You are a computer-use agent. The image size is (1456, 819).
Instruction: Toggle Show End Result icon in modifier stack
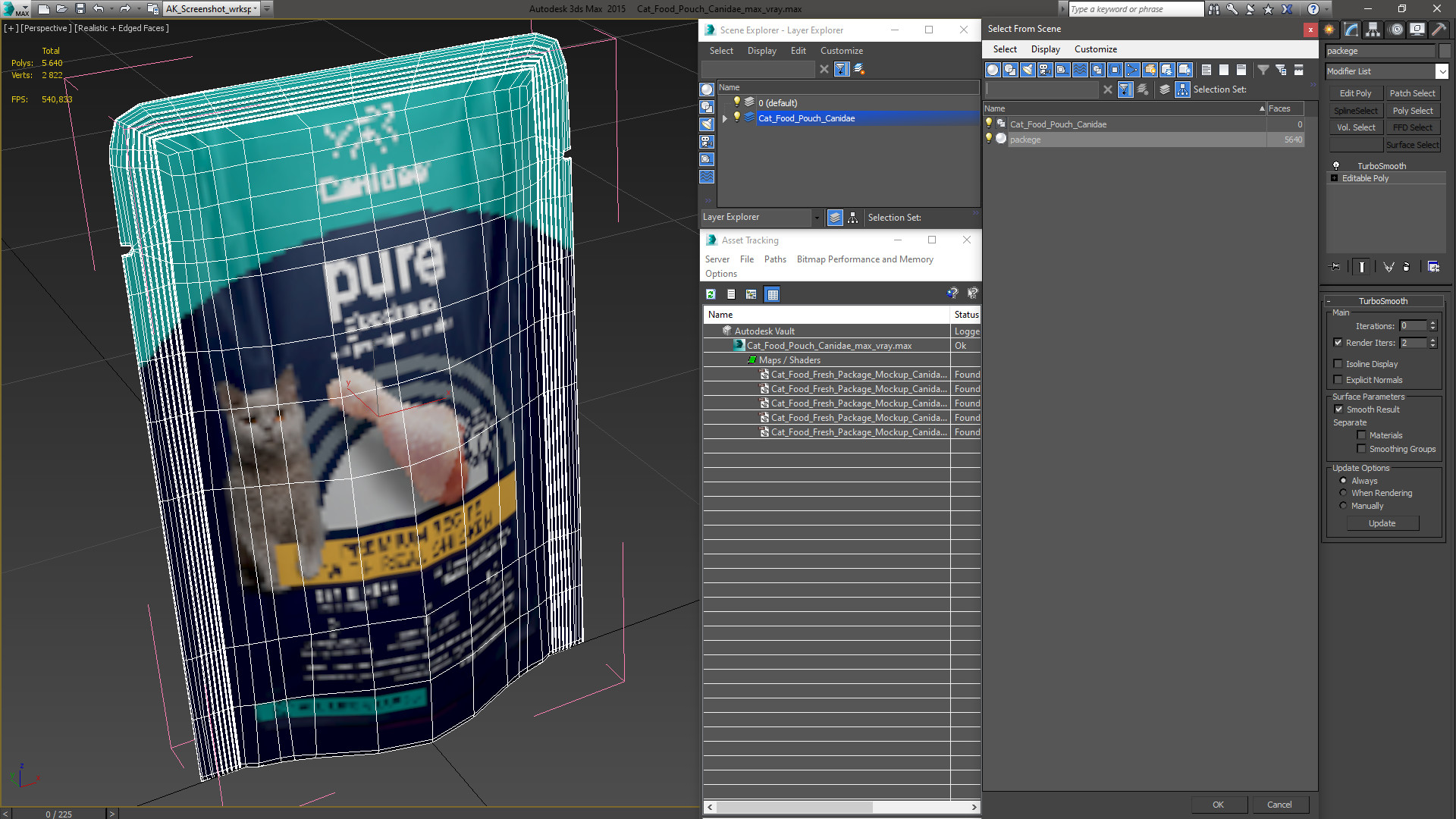(x=1362, y=267)
